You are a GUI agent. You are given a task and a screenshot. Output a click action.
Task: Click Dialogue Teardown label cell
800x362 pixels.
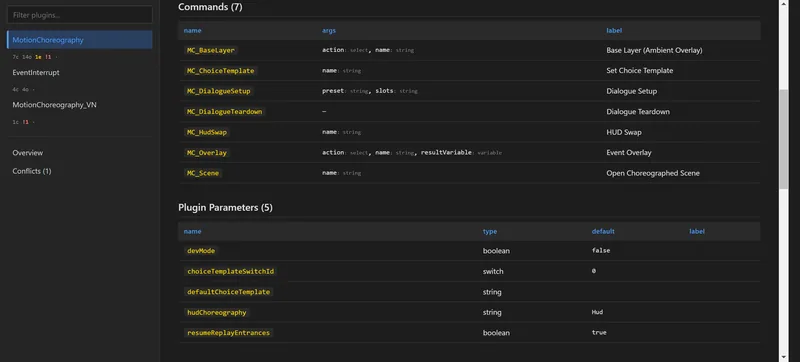tap(638, 112)
